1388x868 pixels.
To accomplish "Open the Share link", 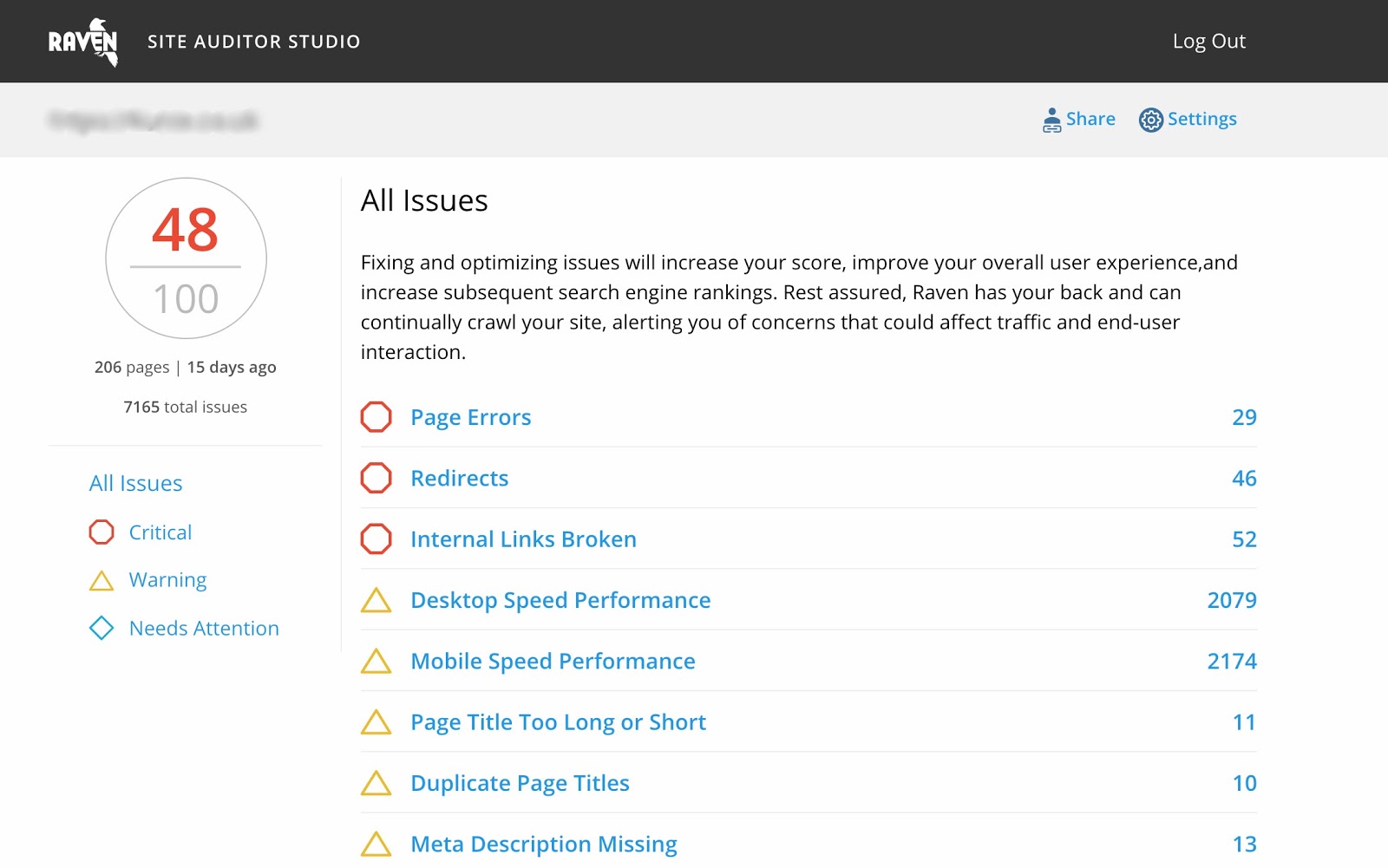I will coord(1090,119).
